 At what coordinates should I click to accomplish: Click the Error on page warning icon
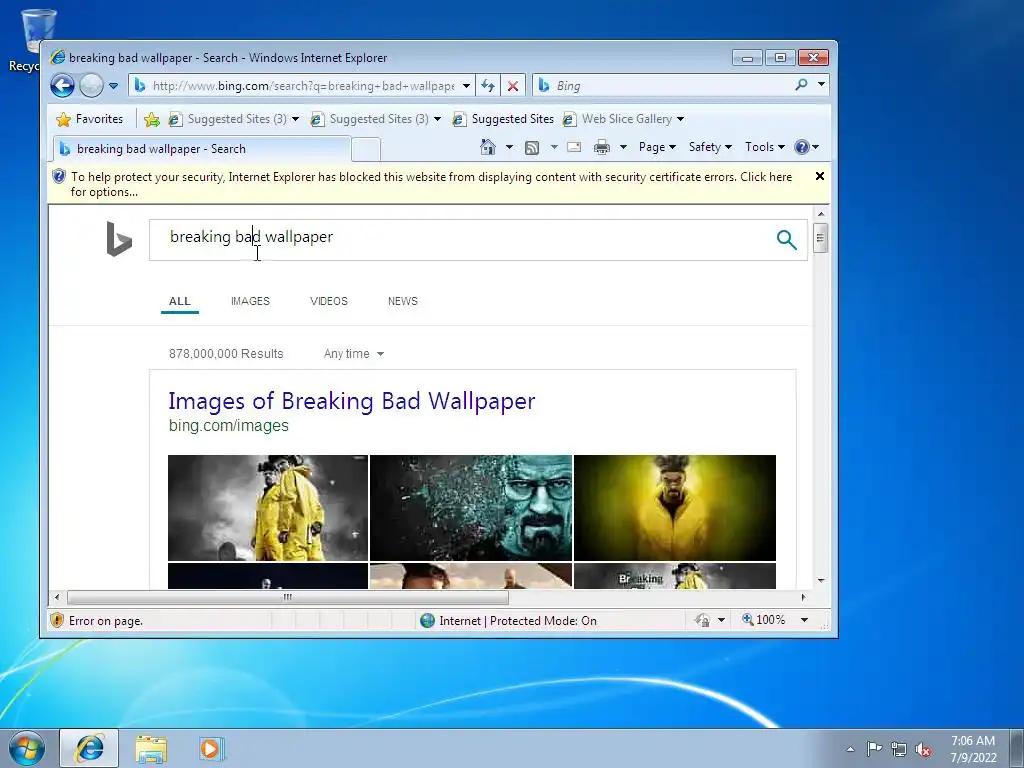click(57, 620)
